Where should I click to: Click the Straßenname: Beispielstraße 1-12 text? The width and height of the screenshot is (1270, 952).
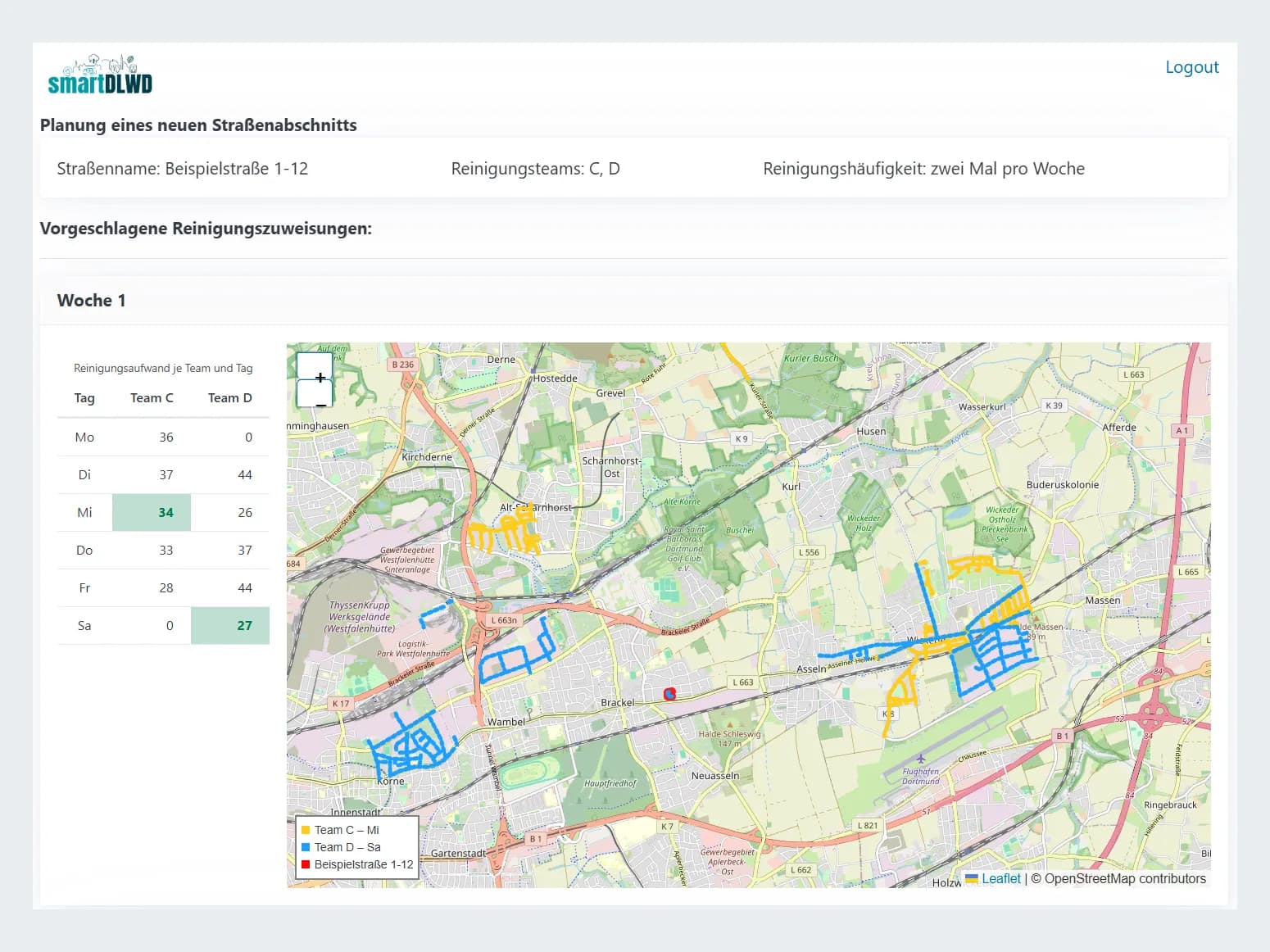tap(183, 169)
